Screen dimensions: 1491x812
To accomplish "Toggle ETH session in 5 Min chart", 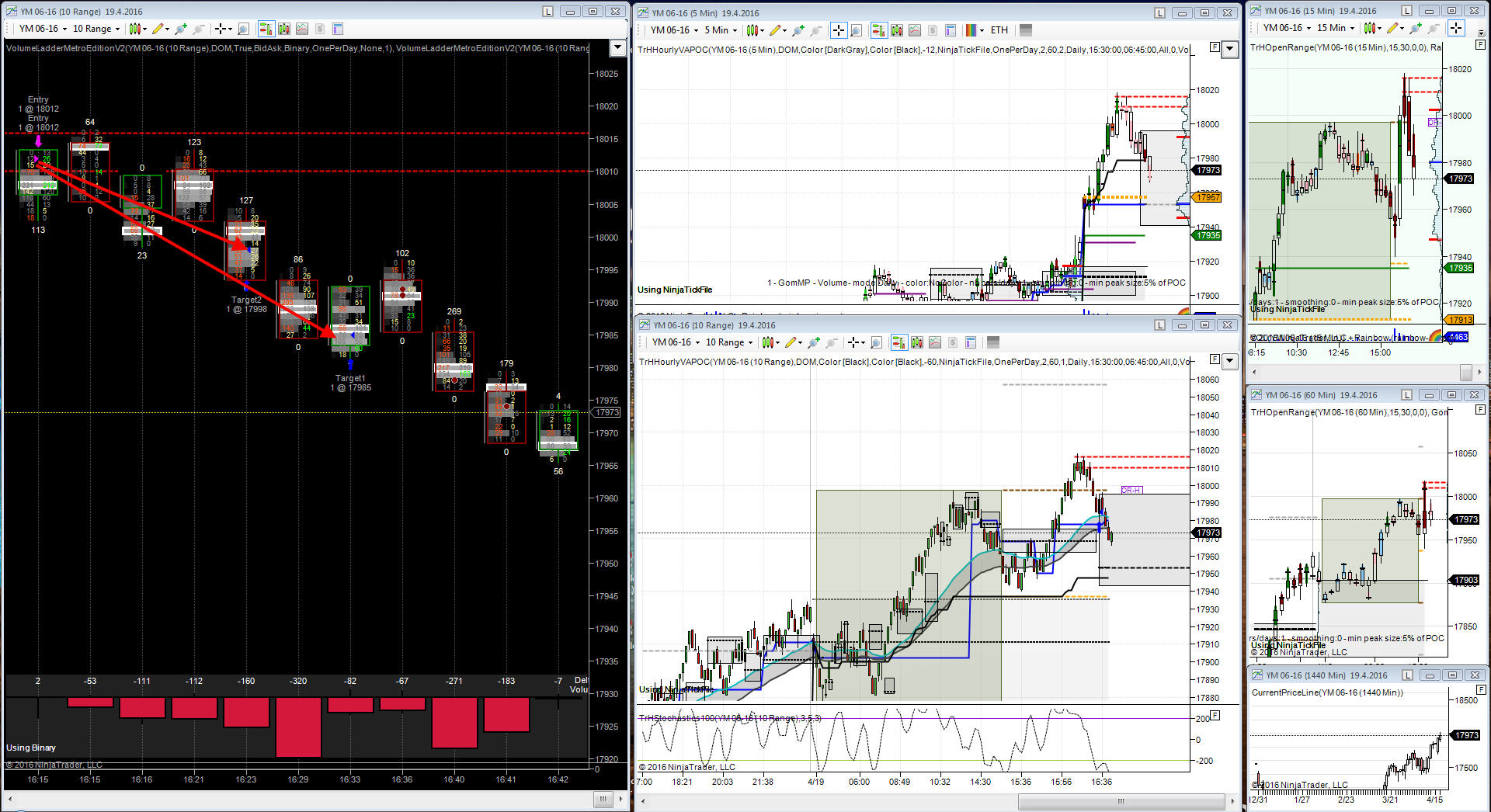I will point(999,30).
